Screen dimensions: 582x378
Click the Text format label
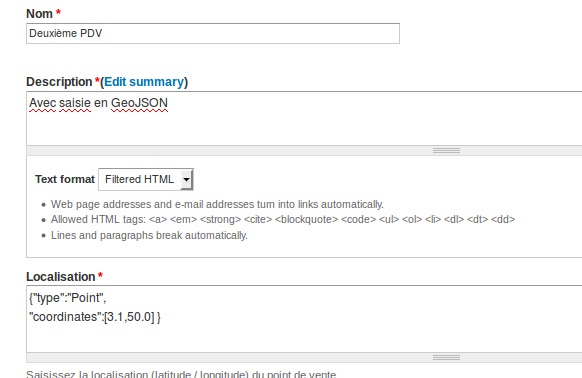click(x=65, y=179)
